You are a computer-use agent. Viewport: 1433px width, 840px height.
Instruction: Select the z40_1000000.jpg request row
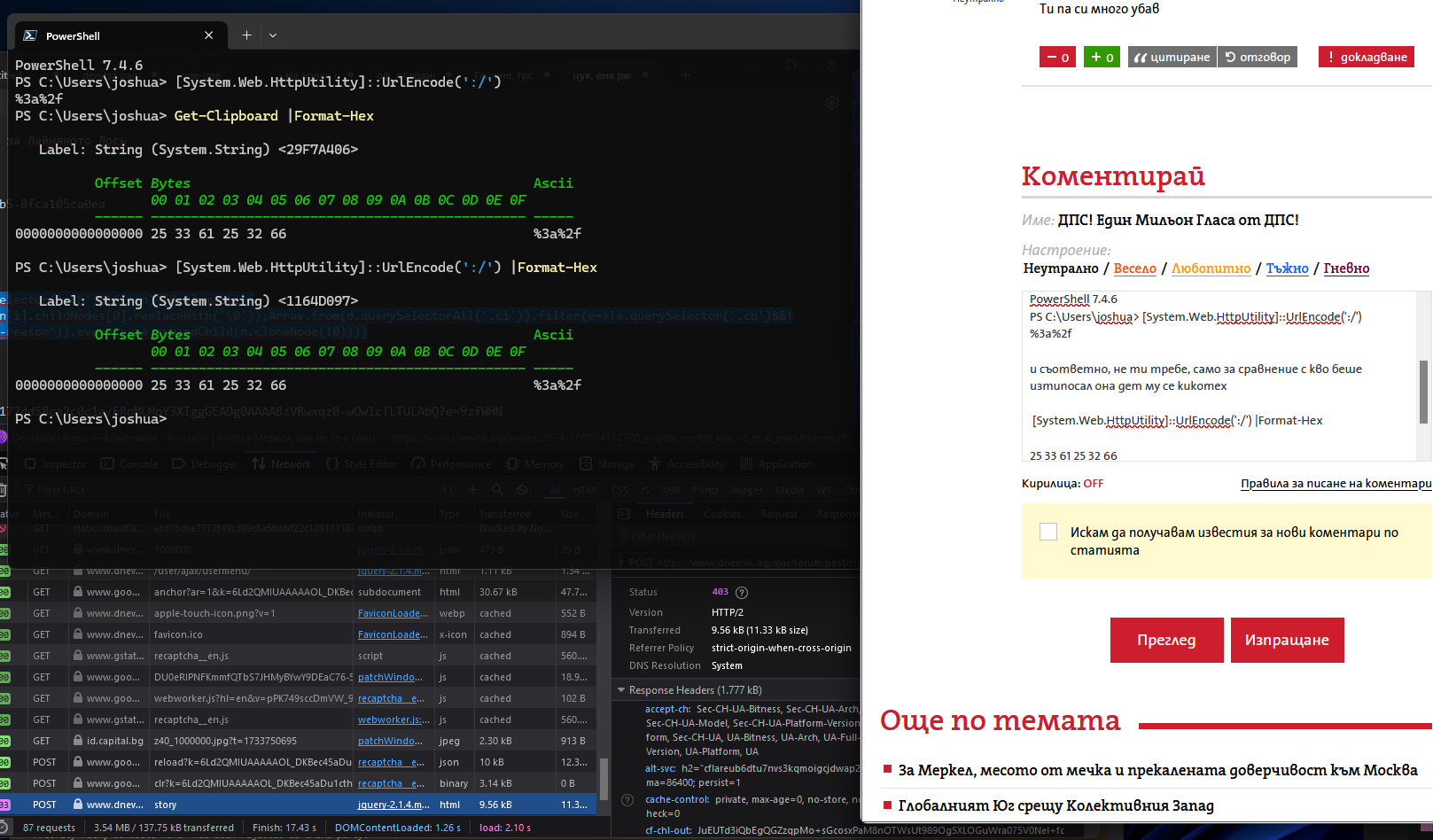(298, 741)
